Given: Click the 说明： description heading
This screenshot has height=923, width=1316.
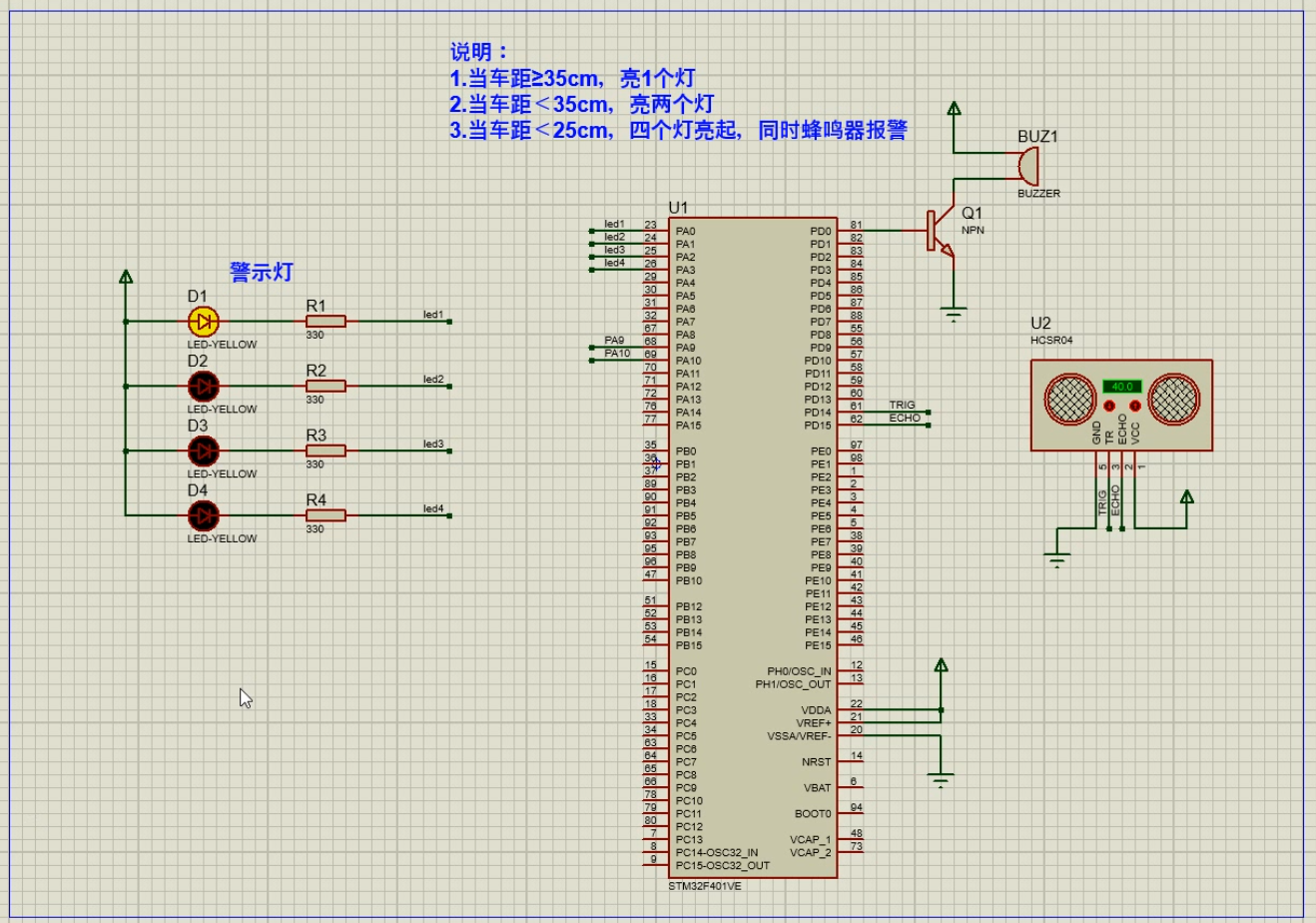Looking at the screenshot, I should pyautogui.click(x=479, y=52).
